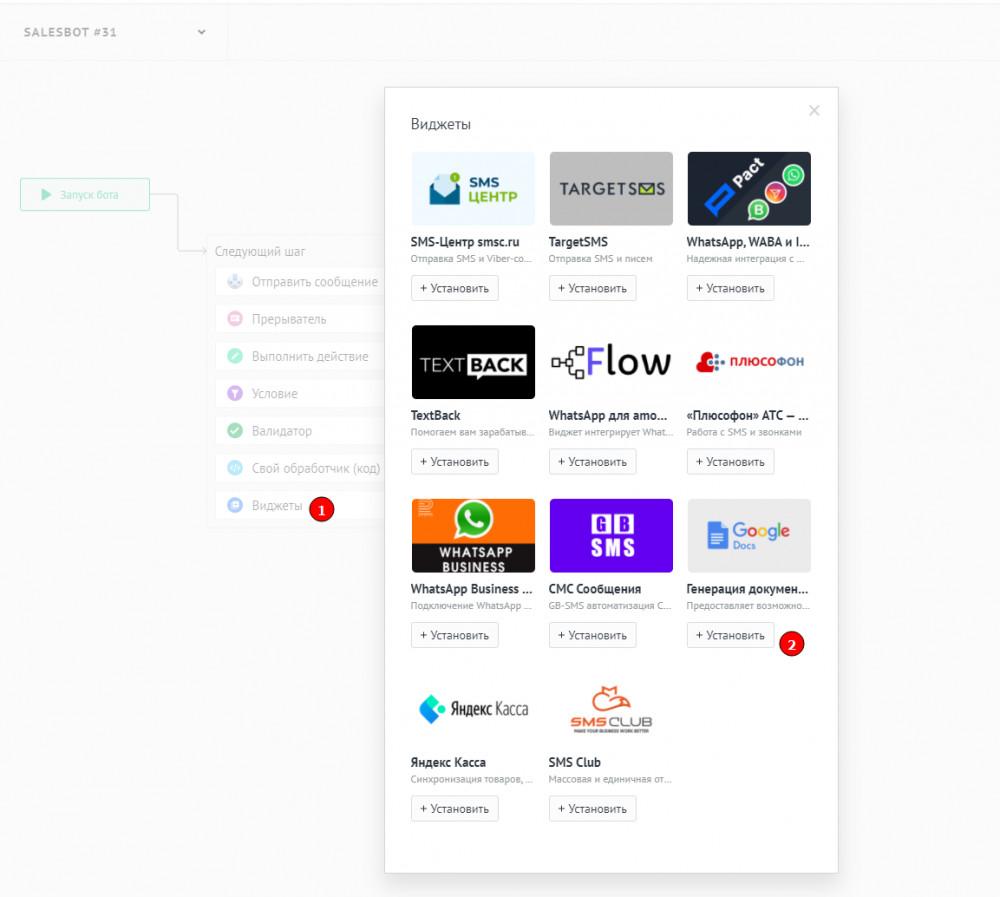Screen dimensions: 1000x897
Task: Select the Условие filter icon
Action: pyautogui.click(x=235, y=393)
